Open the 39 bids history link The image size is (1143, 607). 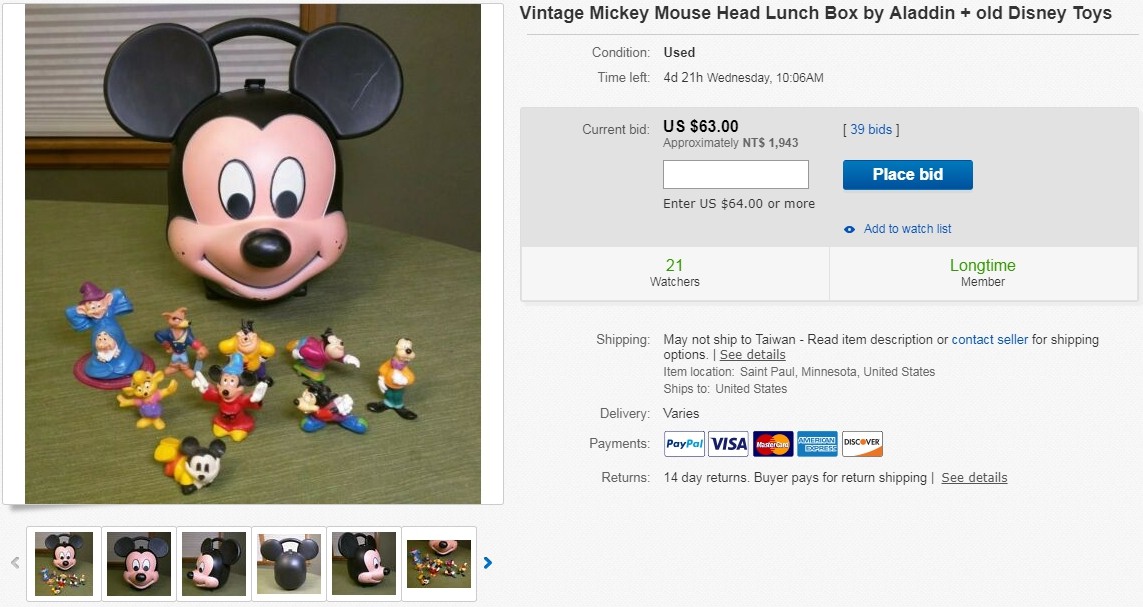tap(871, 129)
